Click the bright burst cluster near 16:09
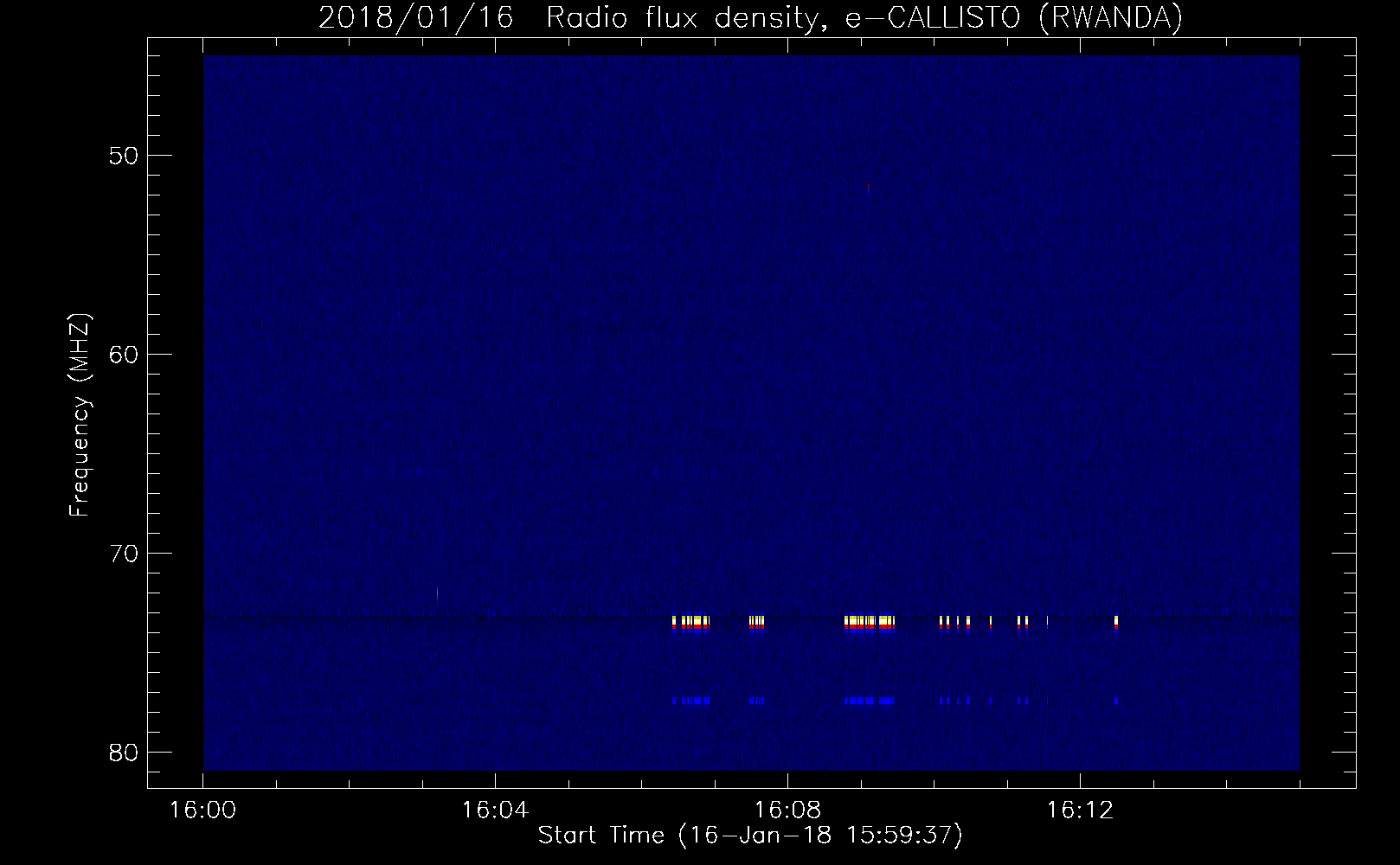Image resolution: width=1400 pixels, height=865 pixels. tap(870, 624)
